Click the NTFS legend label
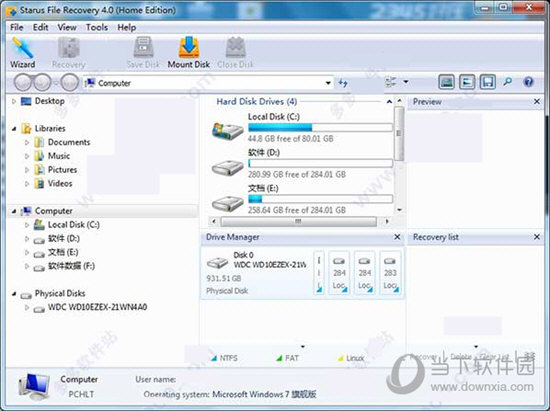 [x=228, y=358]
